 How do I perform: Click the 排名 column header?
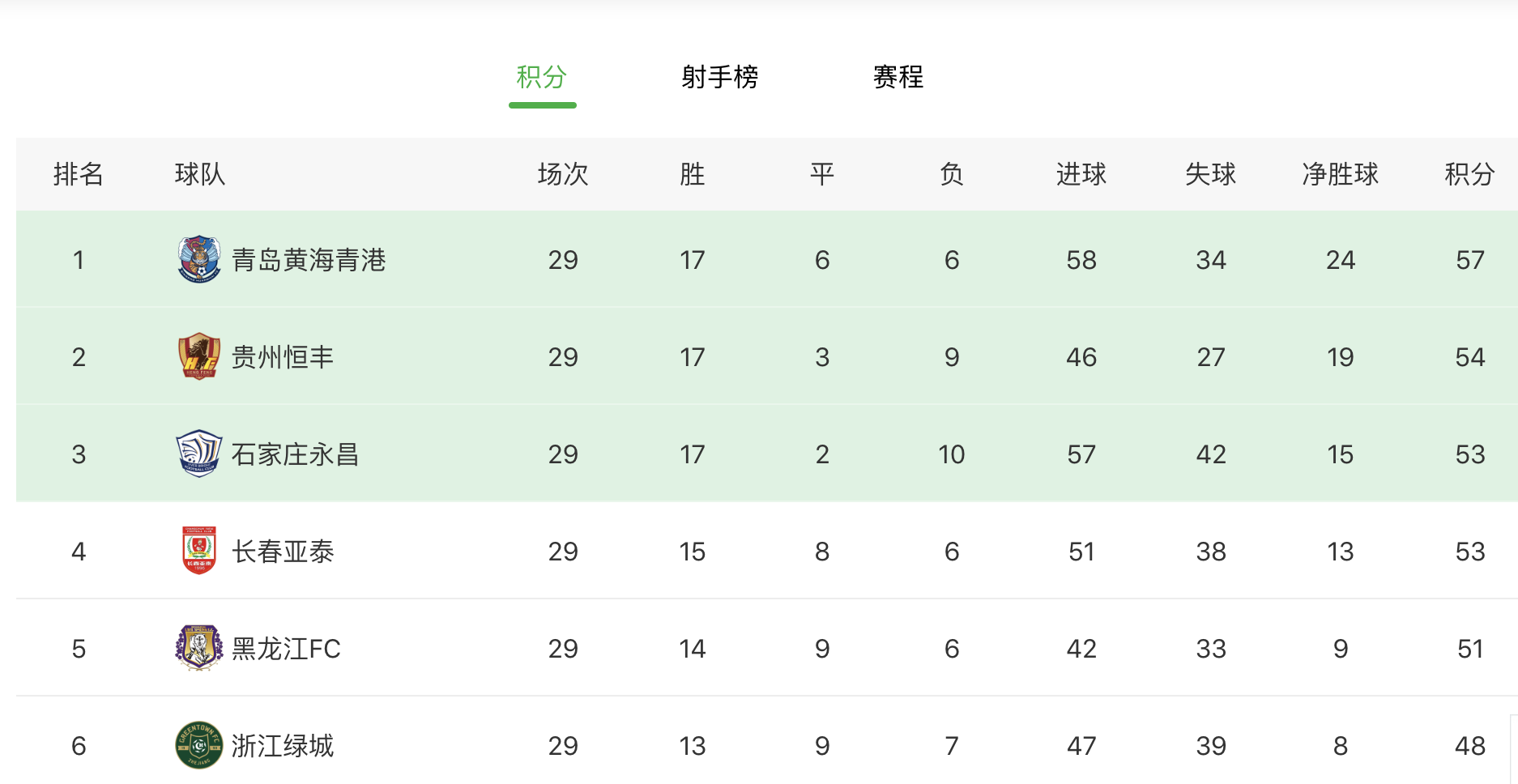click(79, 174)
